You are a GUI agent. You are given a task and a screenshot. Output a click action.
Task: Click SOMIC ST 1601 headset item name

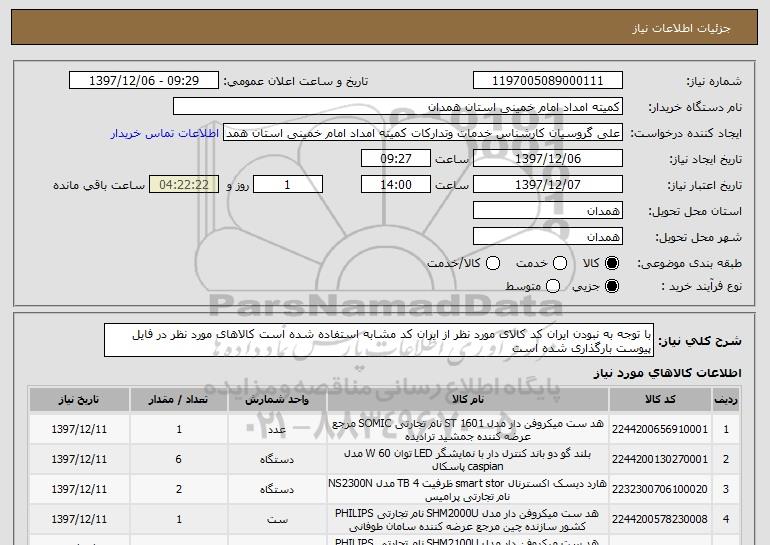(468, 430)
